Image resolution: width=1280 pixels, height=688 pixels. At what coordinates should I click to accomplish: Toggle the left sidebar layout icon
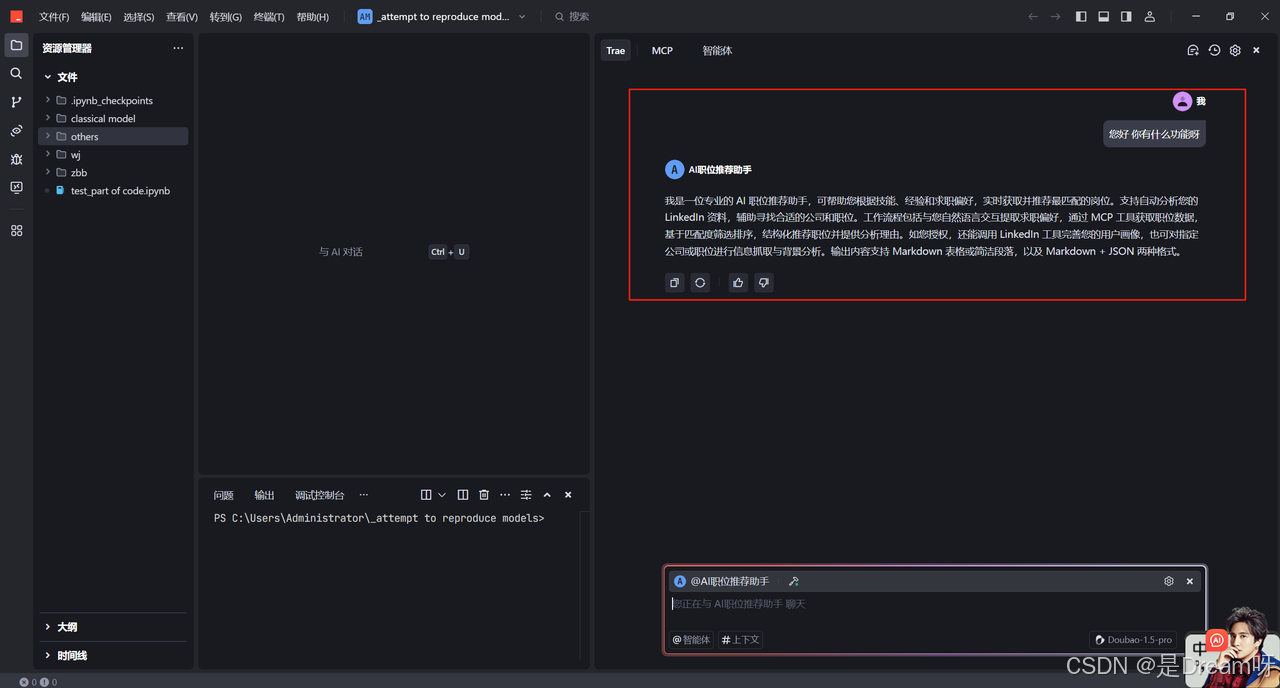(x=1081, y=17)
